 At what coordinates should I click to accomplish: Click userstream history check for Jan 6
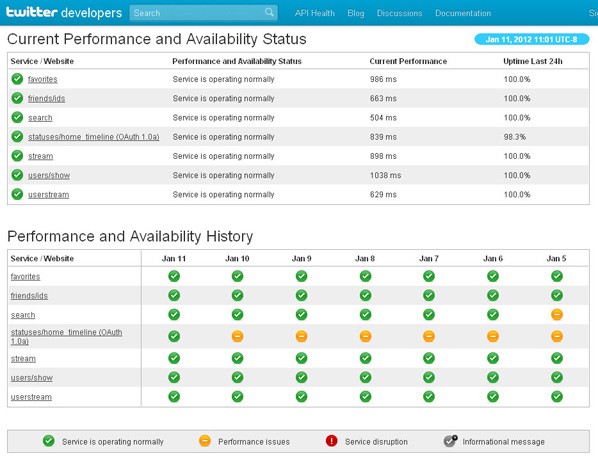click(x=493, y=397)
